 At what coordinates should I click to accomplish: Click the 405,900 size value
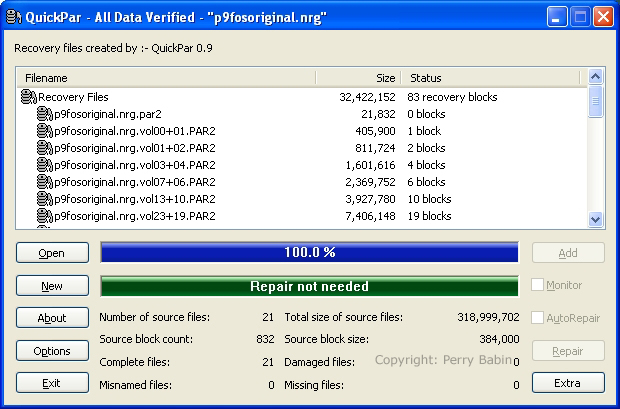(375, 131)
